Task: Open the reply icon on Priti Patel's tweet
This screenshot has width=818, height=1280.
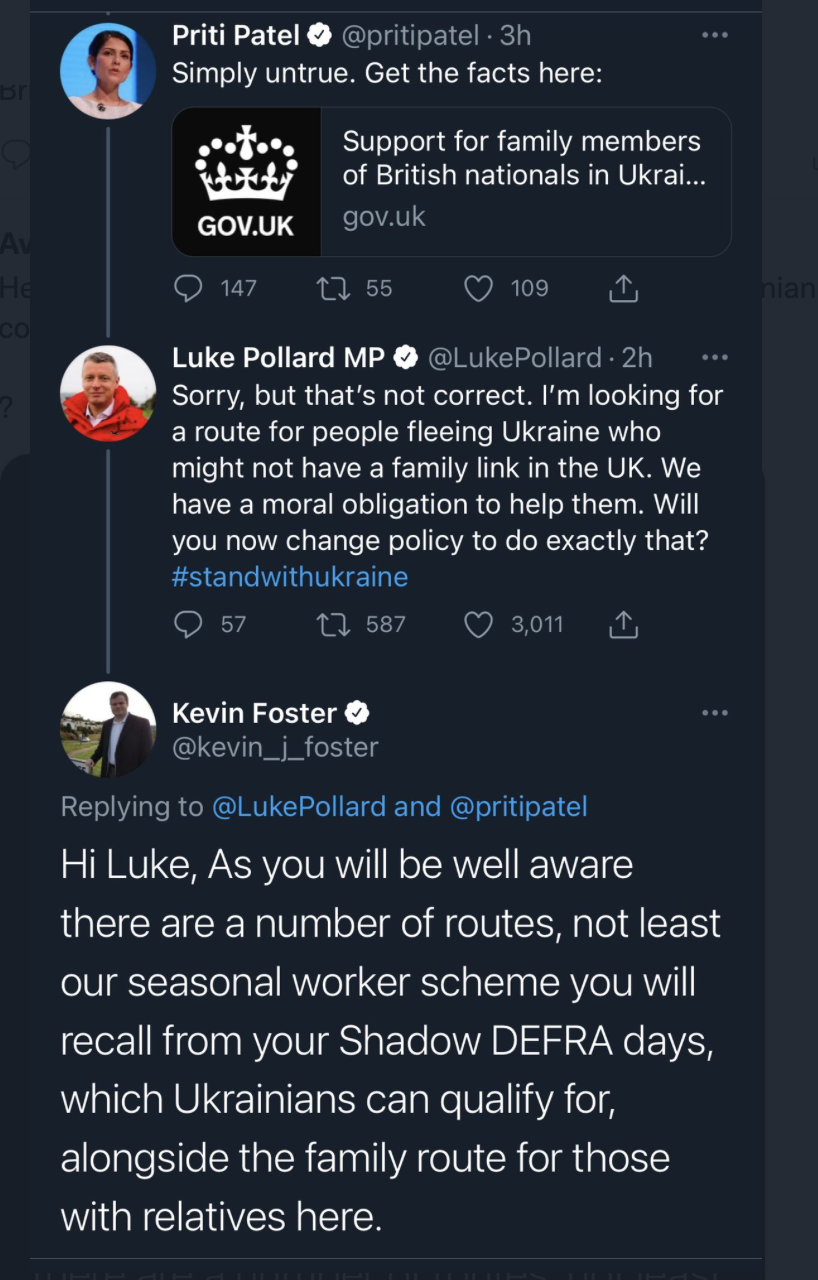Action: 189,288
